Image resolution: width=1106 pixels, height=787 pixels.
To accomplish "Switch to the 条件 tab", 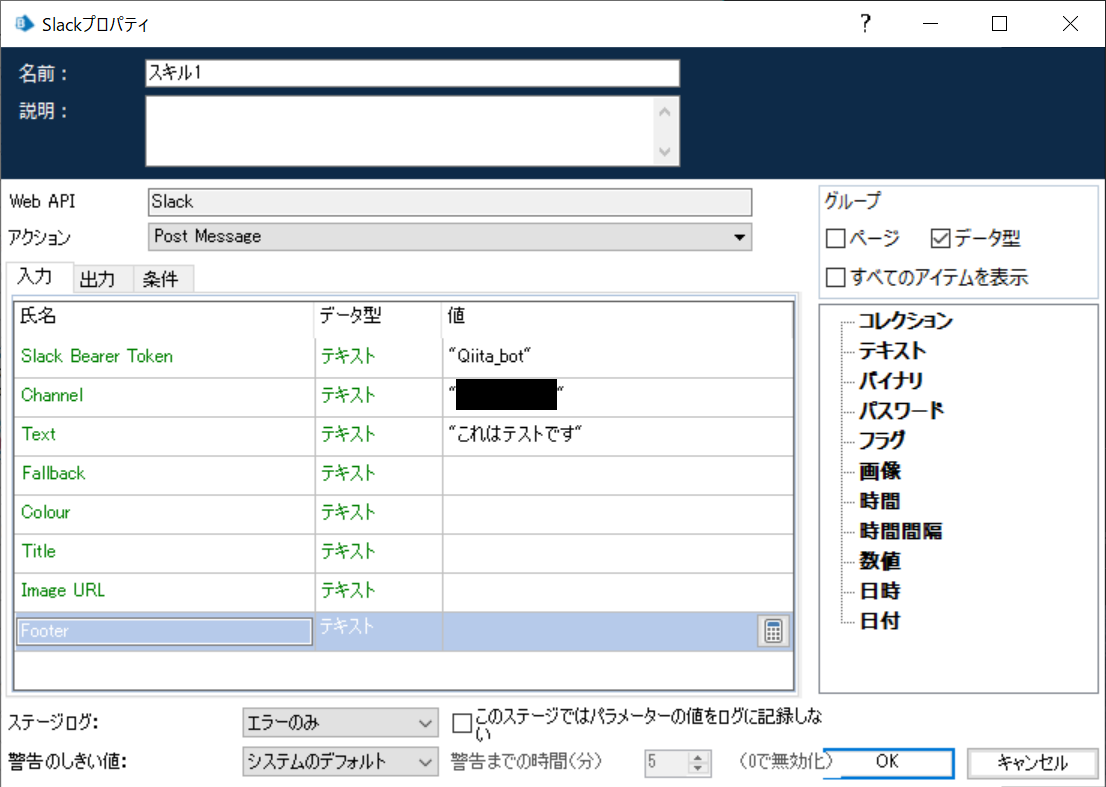I will (162, 278).
